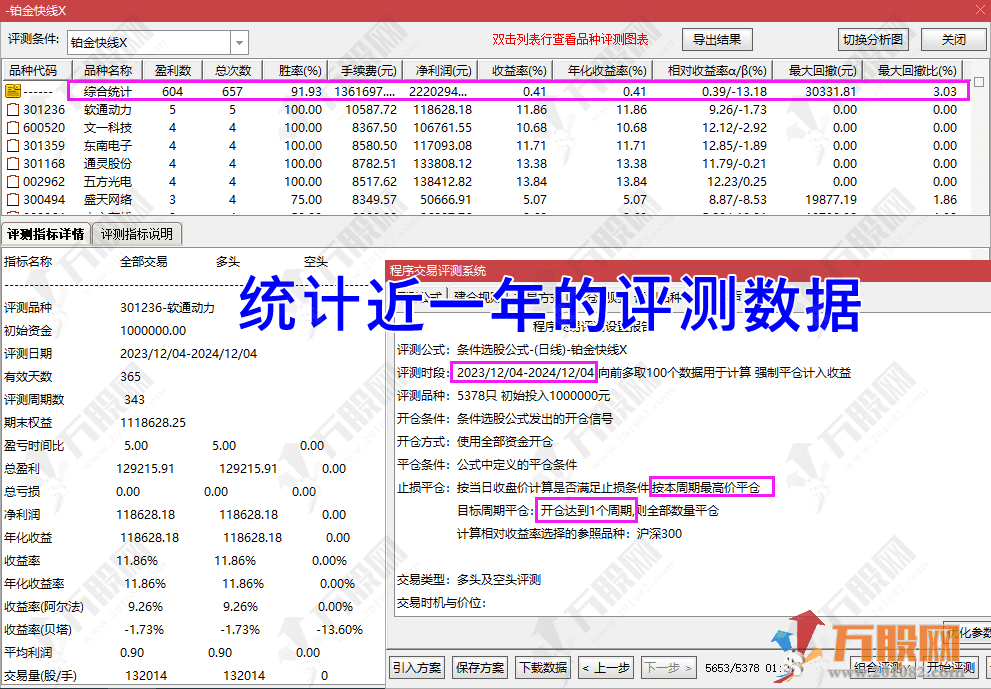Click max drawdown value 19877.19

[x=830, y=200]
